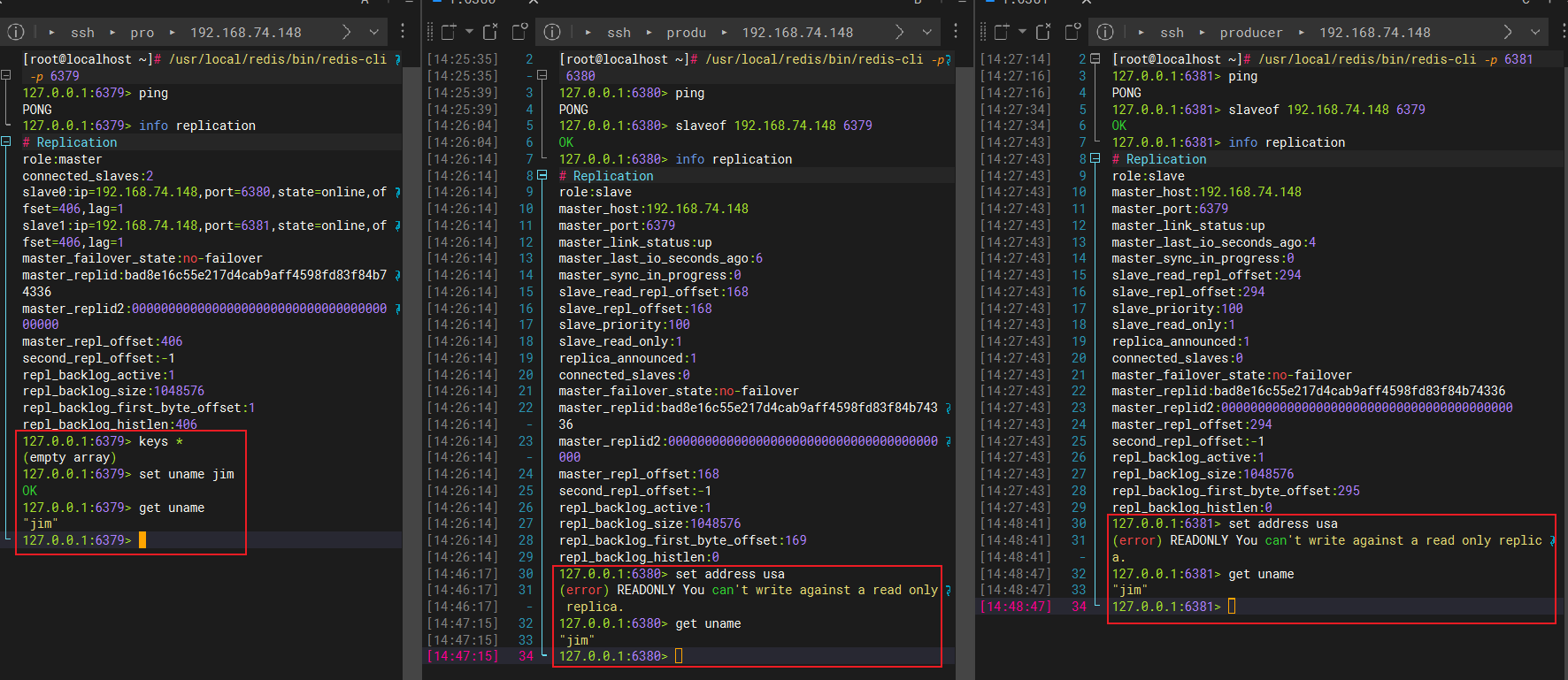Click the info icon in the right pane address bar

click(x=1105, y=32)
